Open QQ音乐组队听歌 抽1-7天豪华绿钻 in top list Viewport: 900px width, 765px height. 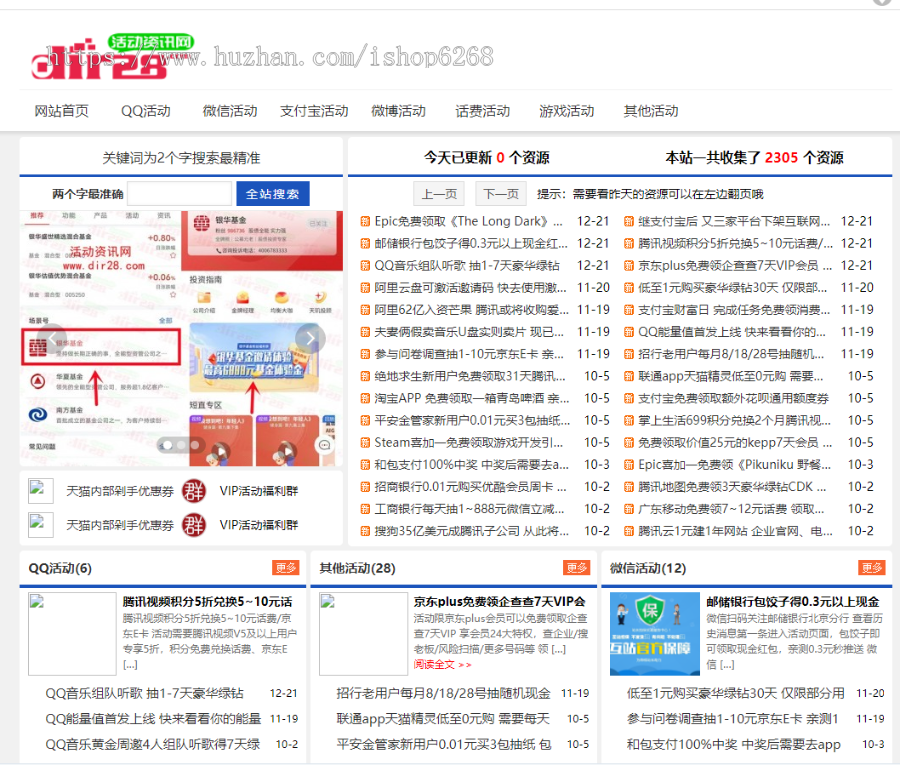[x=467, y=266]
